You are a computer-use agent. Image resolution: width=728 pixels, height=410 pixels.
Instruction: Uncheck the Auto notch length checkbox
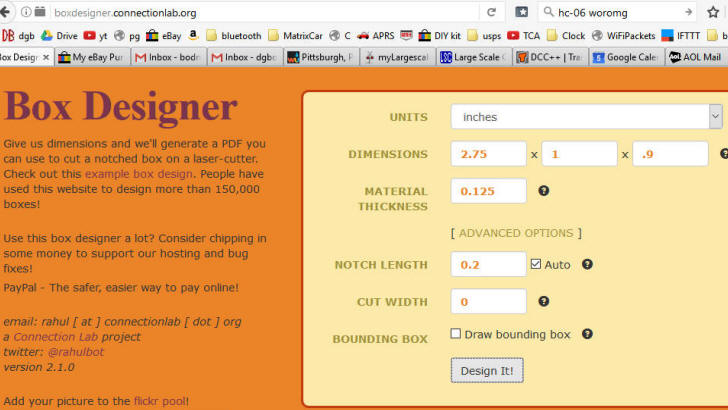(536, 264)
